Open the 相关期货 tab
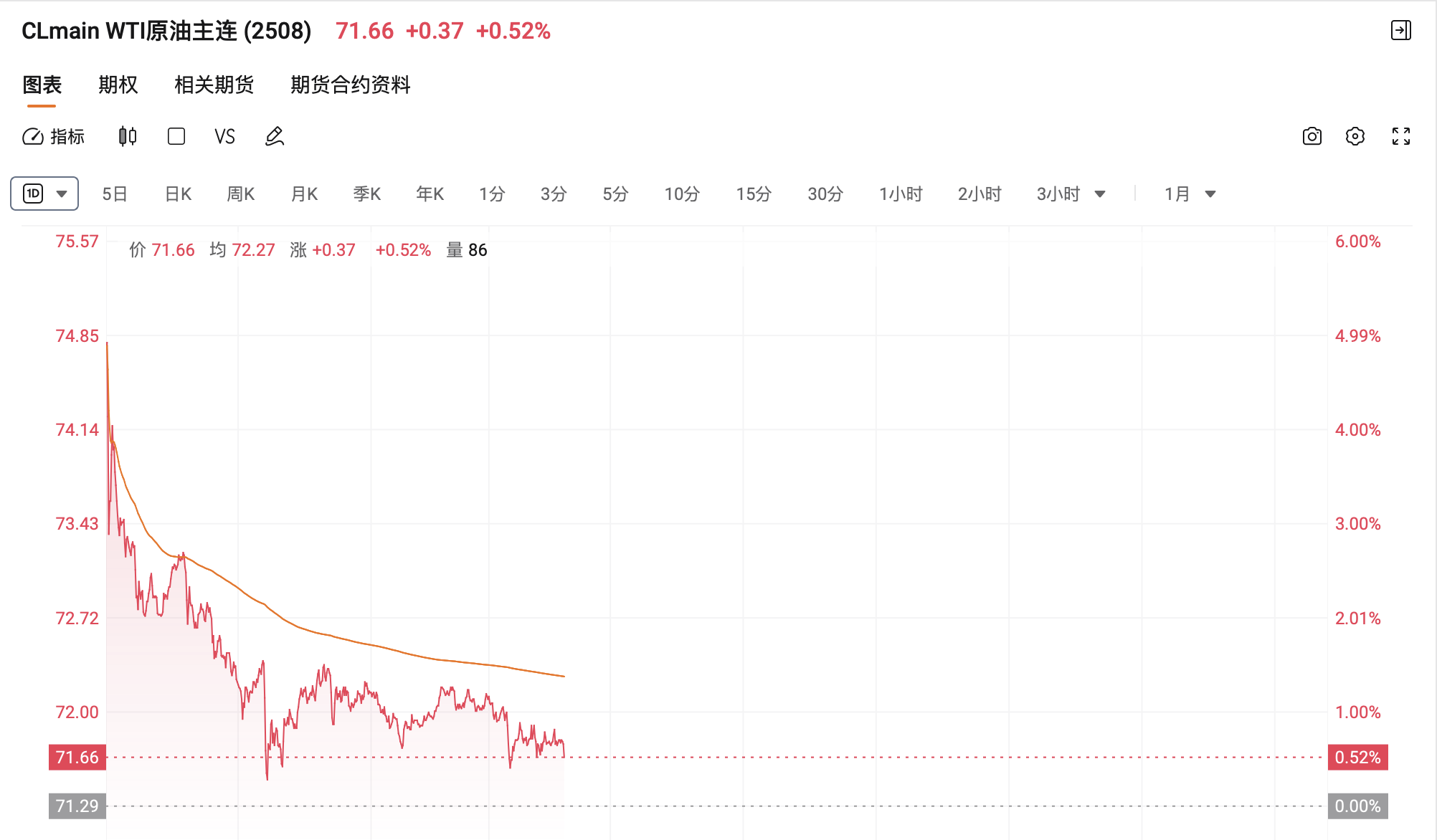This screenshot has width=1437, height=840. 214,85
